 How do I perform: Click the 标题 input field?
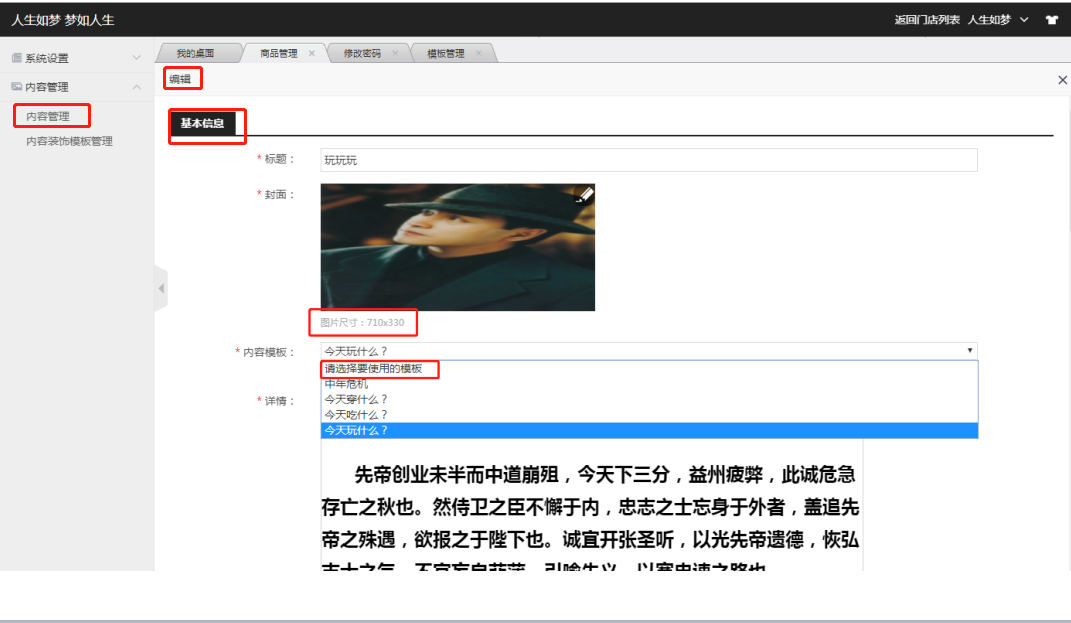pyautogui.click(x=648, y=160)
